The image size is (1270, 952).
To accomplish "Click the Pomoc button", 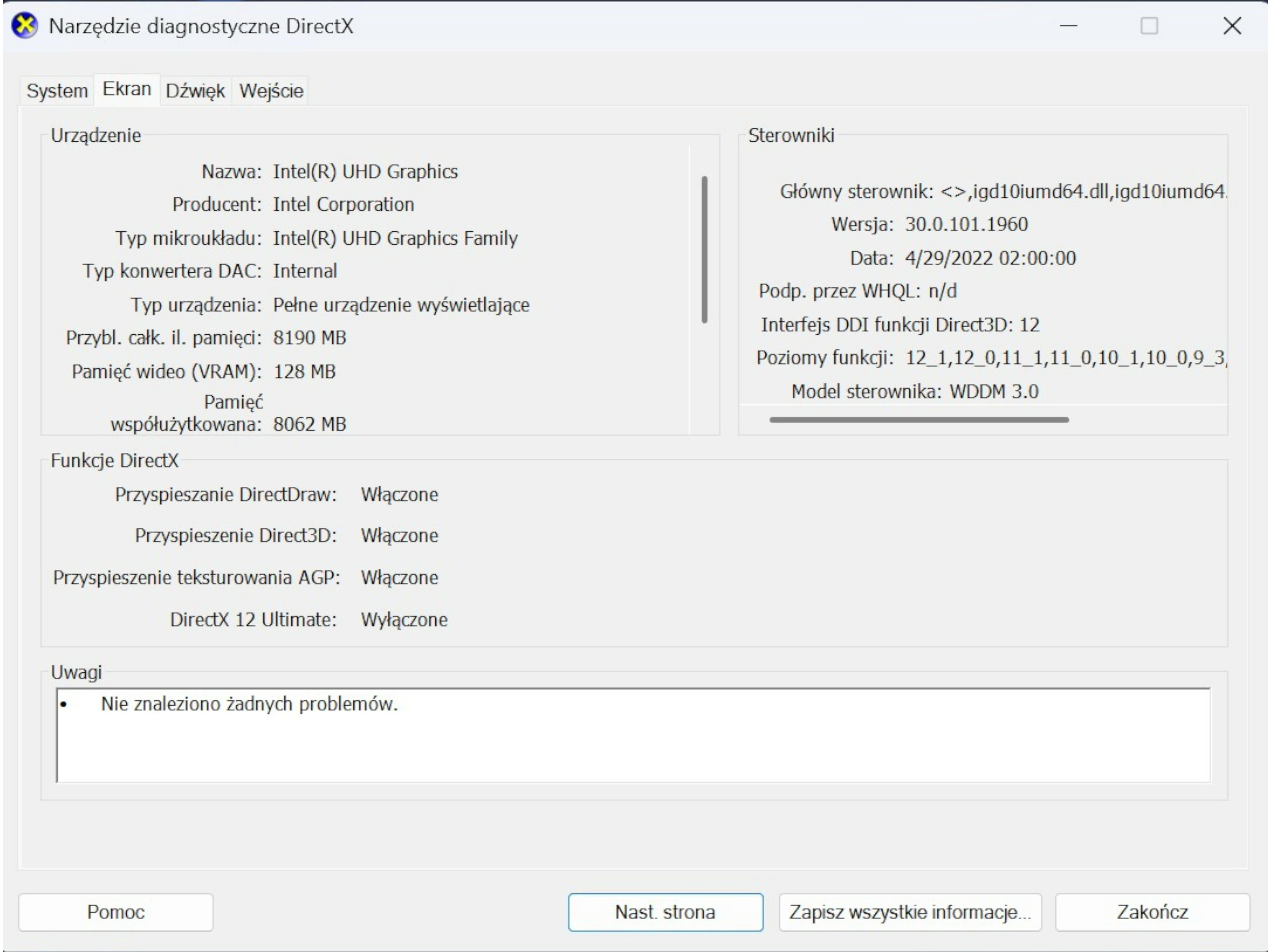I will tap(115, 912).
